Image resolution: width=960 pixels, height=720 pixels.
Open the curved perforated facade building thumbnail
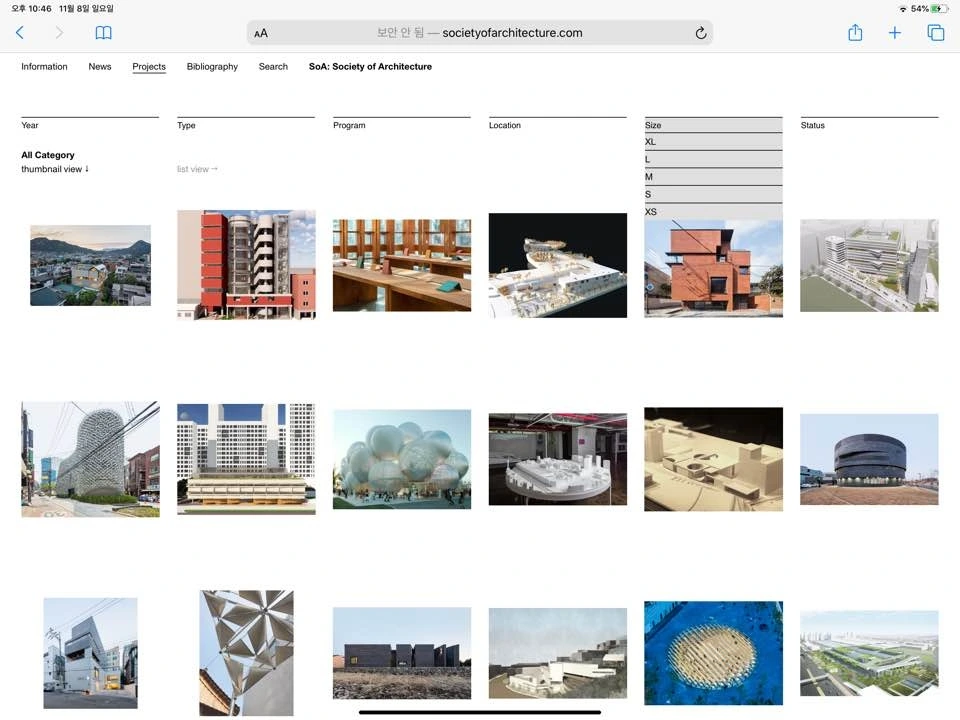90,459
